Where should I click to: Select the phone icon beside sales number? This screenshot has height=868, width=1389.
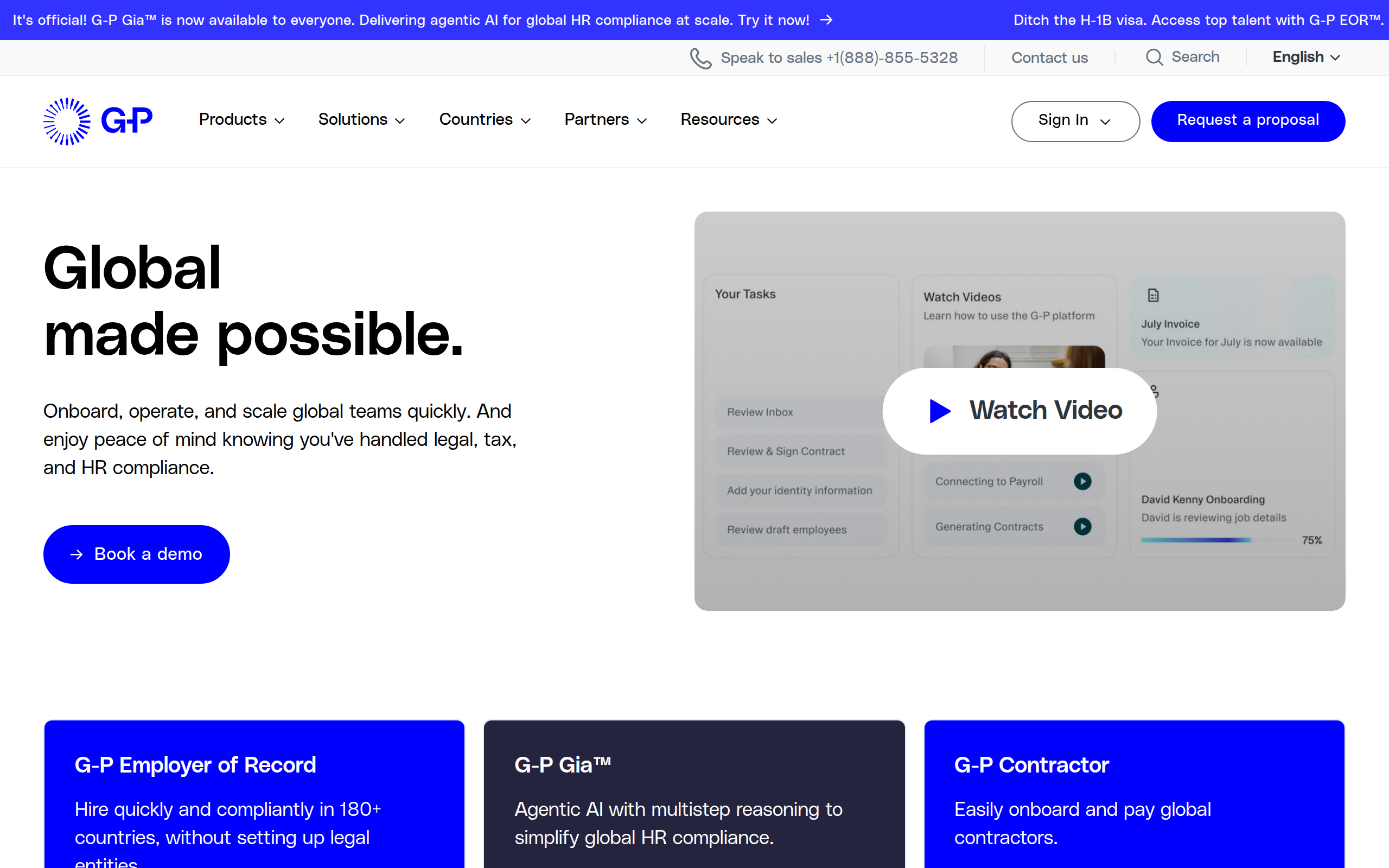coord(701,58)
